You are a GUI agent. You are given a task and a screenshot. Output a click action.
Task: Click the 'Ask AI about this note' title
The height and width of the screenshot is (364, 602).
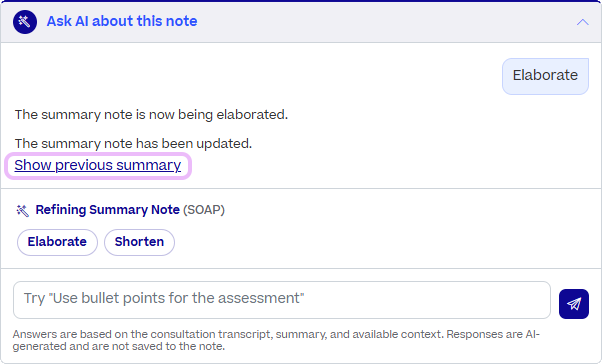click(x=122, y=21)
